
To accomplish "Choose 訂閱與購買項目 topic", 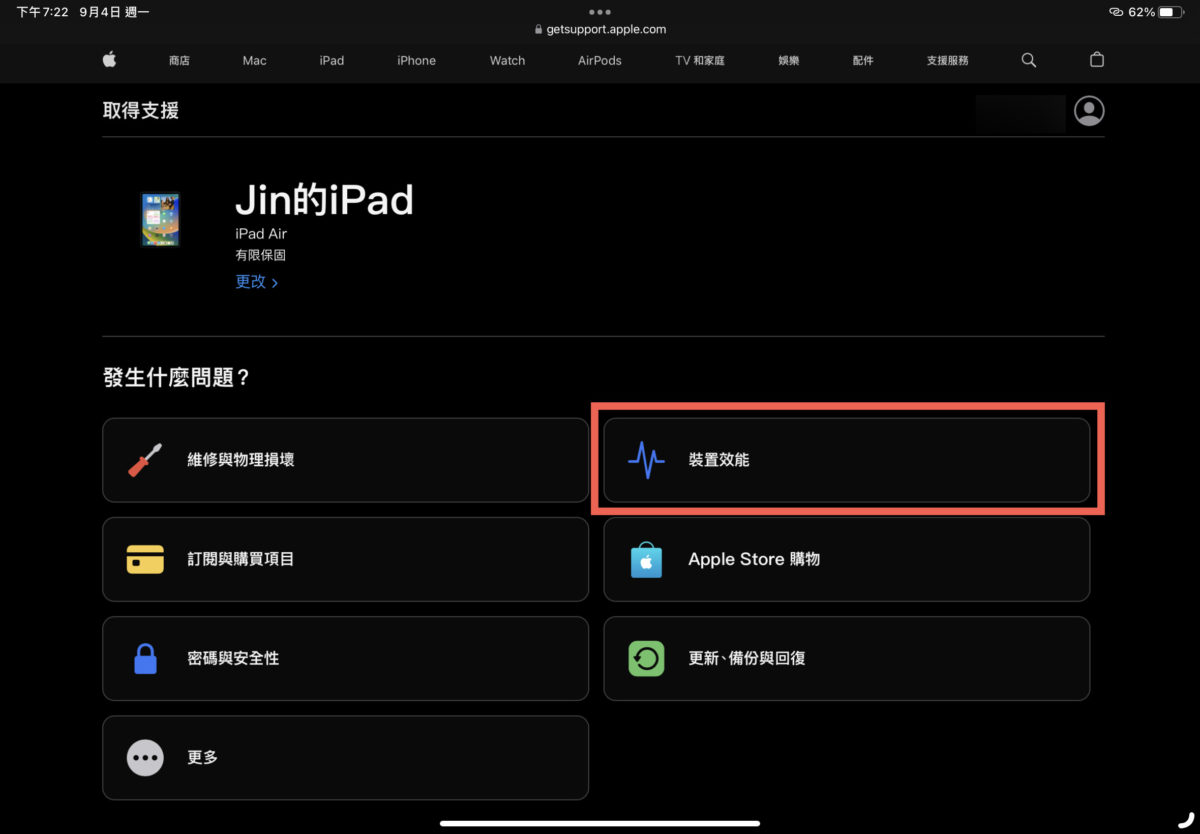I will click(x=345, y=559).
